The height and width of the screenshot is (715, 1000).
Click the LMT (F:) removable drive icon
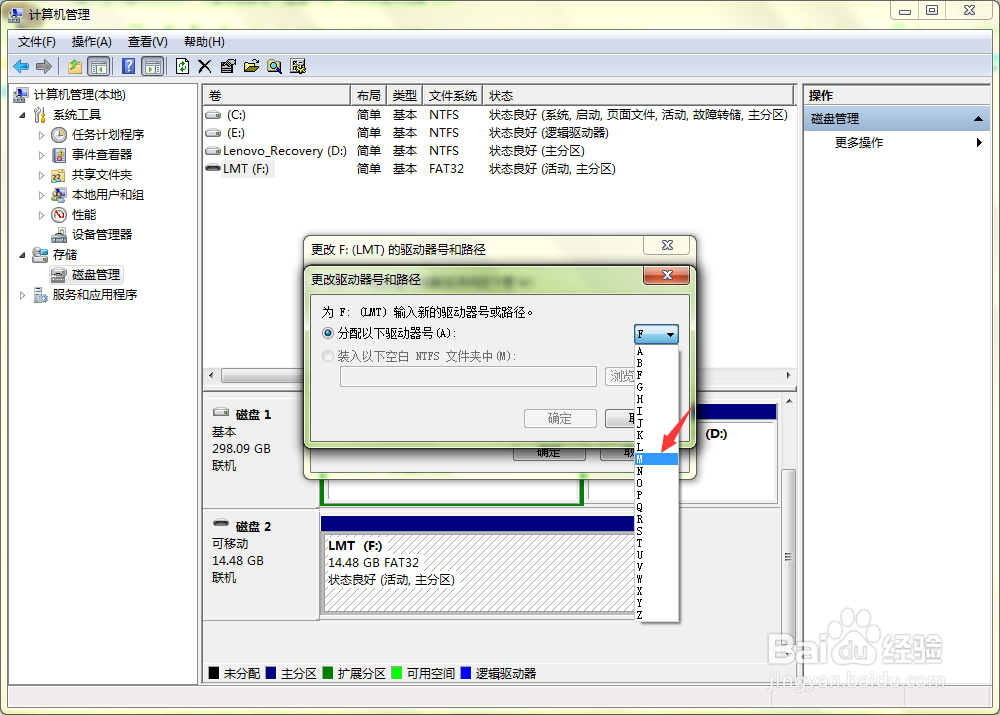point(213,168)
